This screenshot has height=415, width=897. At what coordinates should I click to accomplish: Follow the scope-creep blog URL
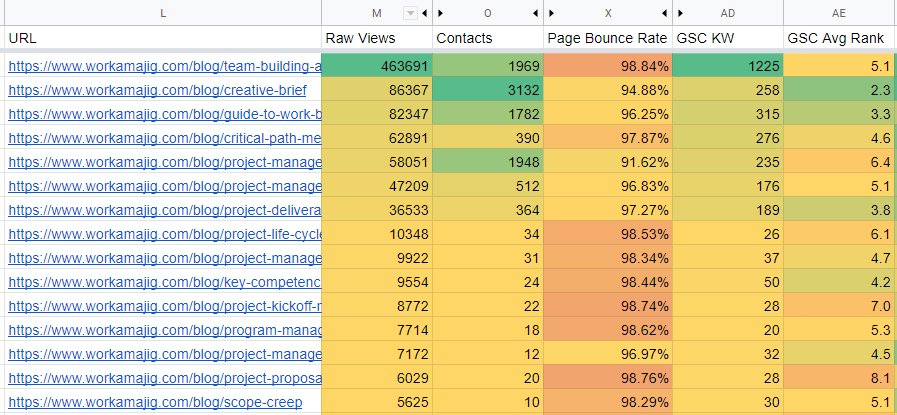click(155, 402)
